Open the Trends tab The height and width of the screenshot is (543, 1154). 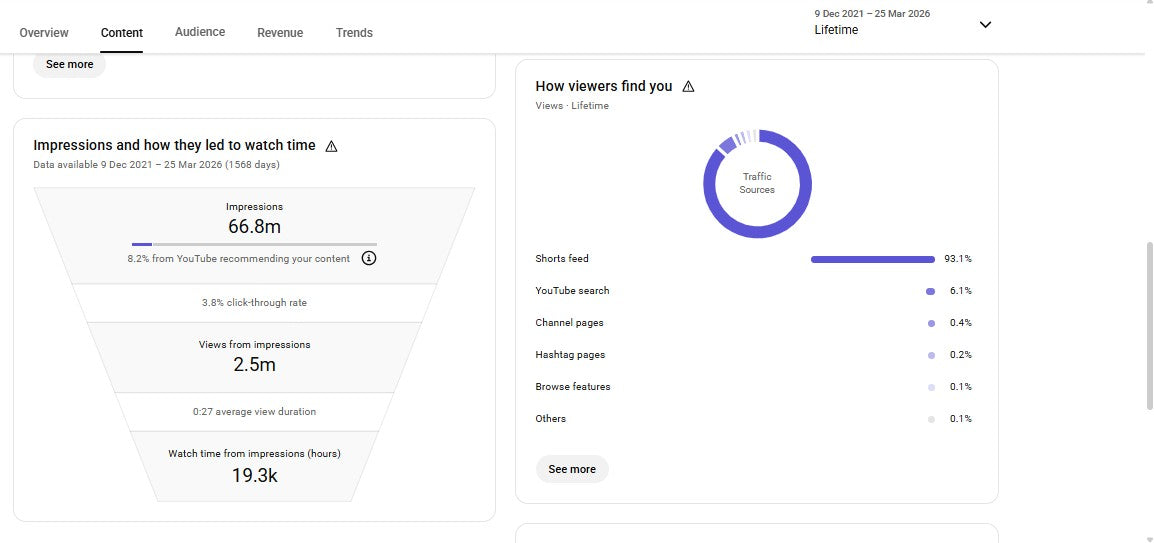tap(354, 32)
